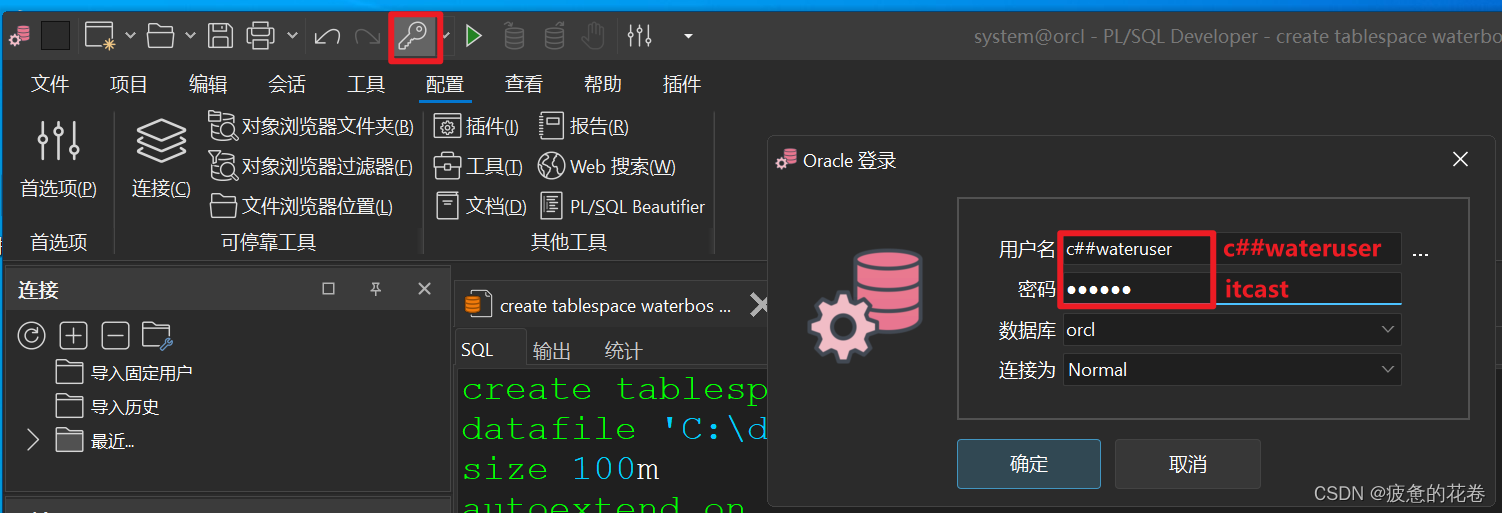Click the New window icon
This screenshot has width=1502, height=513.
click(x=100, y=36)
